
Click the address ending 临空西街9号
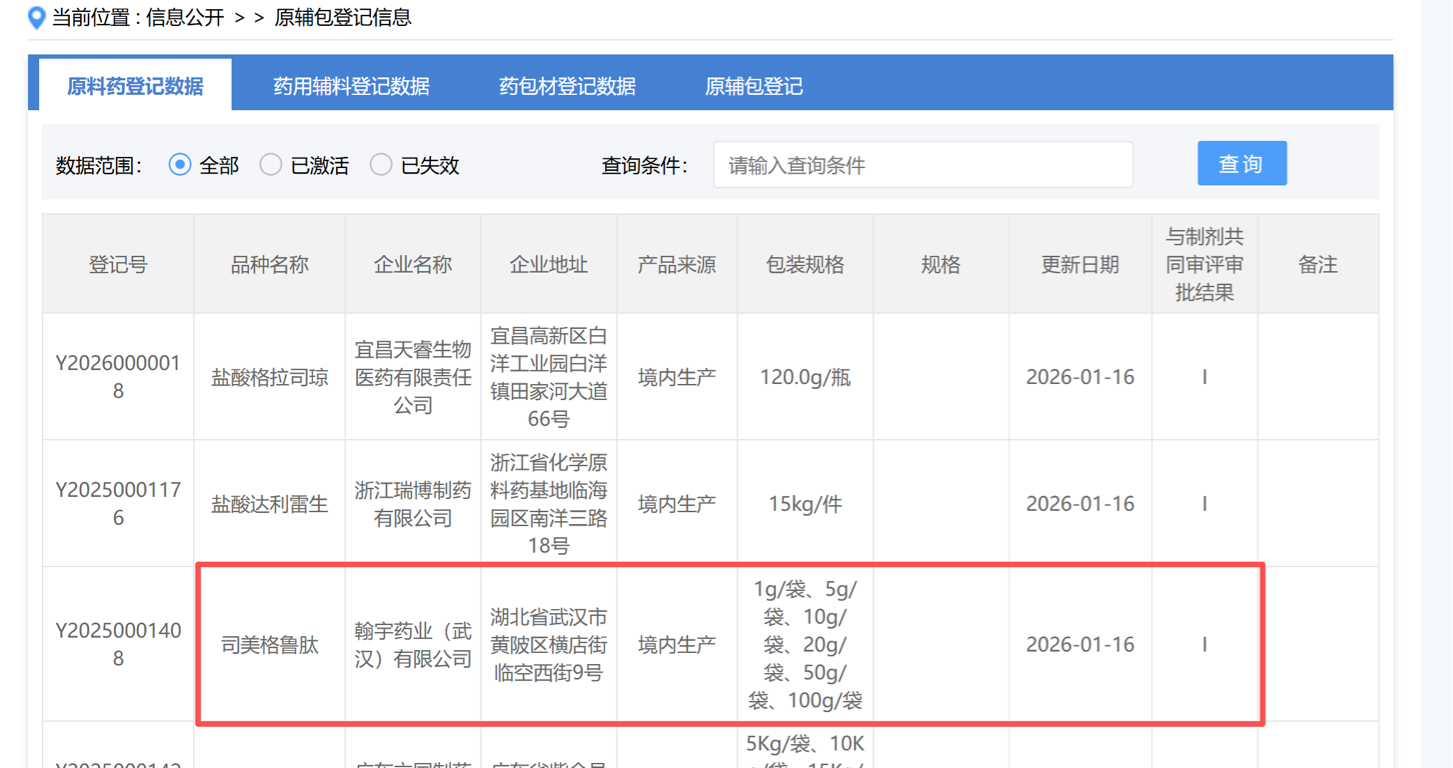[x=549, y=645]
